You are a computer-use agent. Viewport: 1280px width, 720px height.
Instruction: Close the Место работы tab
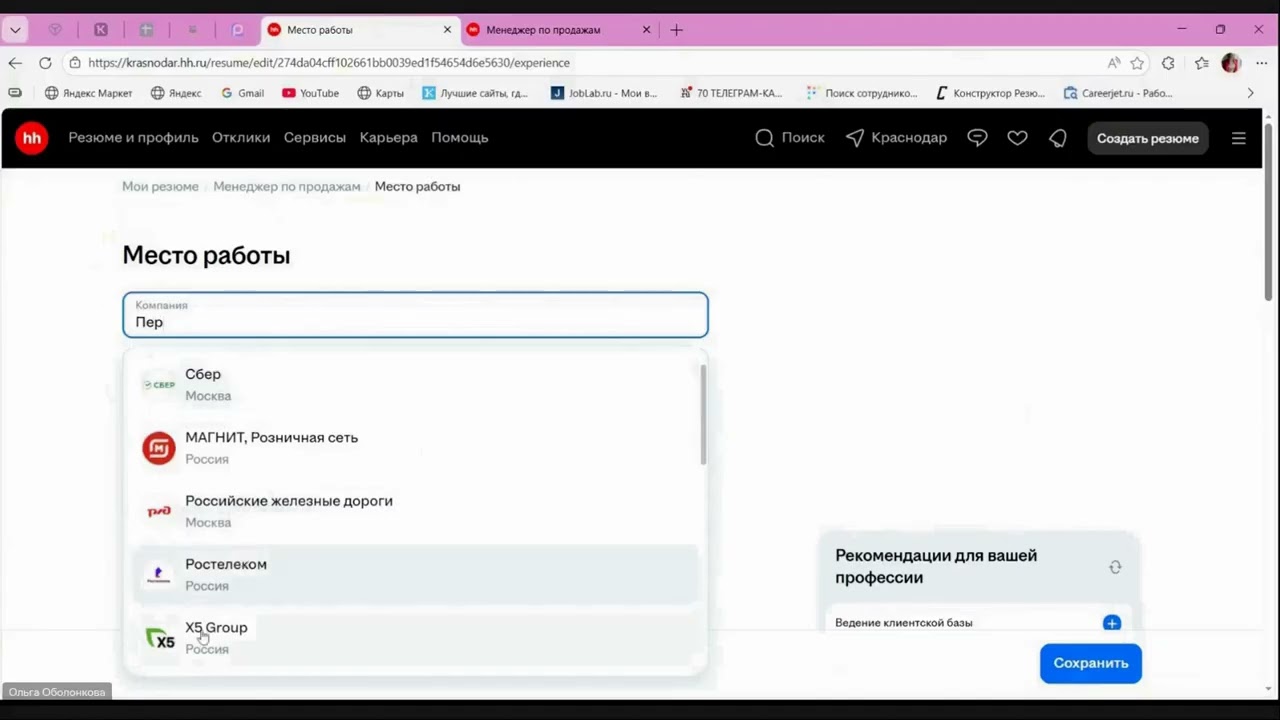pyautogui.click(x=447, y=30)
